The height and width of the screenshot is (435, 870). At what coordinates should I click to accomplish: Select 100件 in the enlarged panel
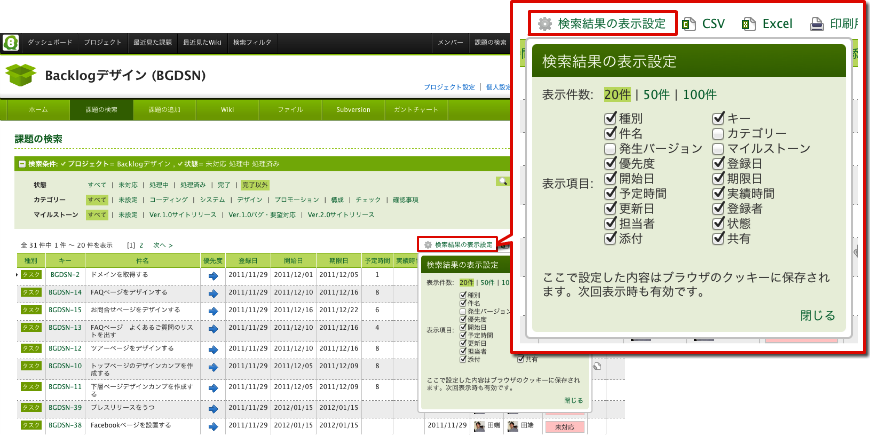click(700, 95)
